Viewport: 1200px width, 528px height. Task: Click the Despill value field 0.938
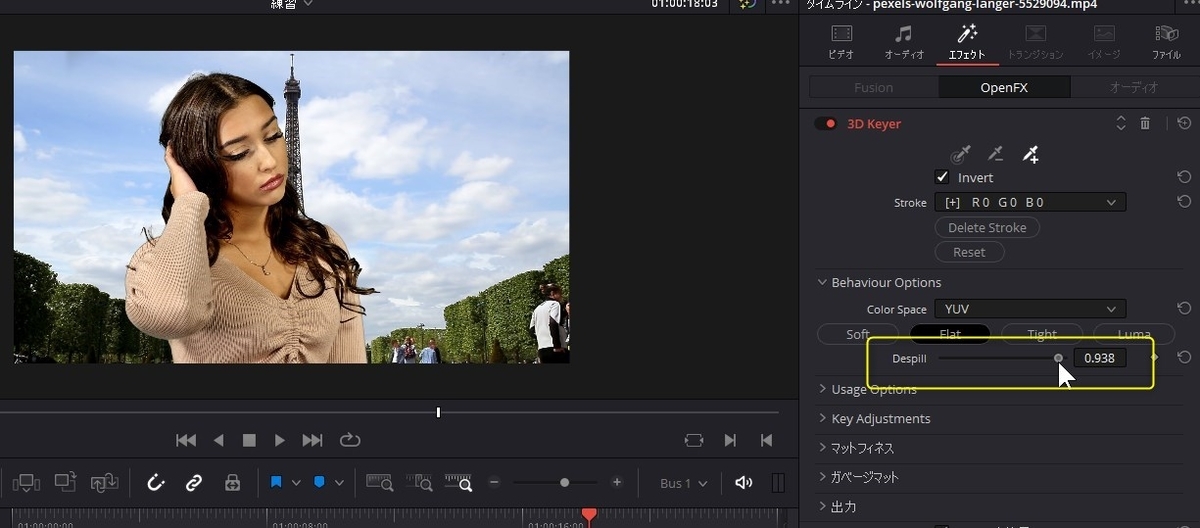tap(1100, 357)
